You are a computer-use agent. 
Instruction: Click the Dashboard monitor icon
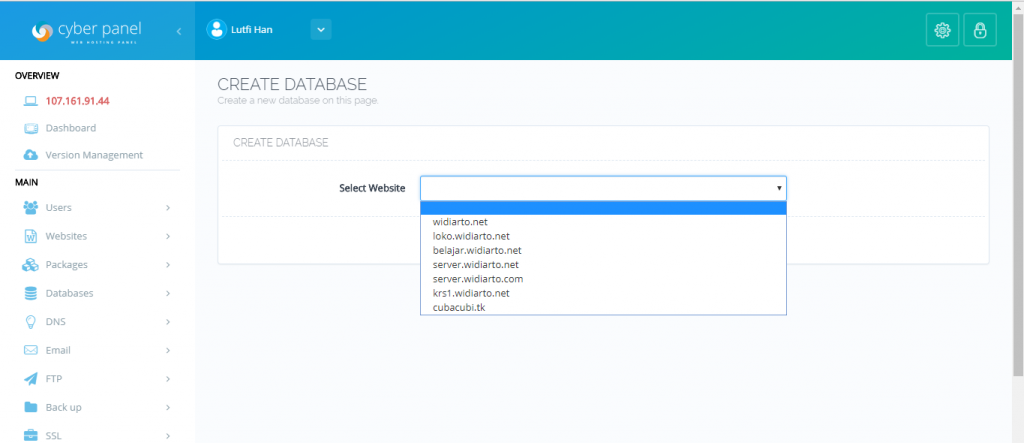(x=31, y=128)
